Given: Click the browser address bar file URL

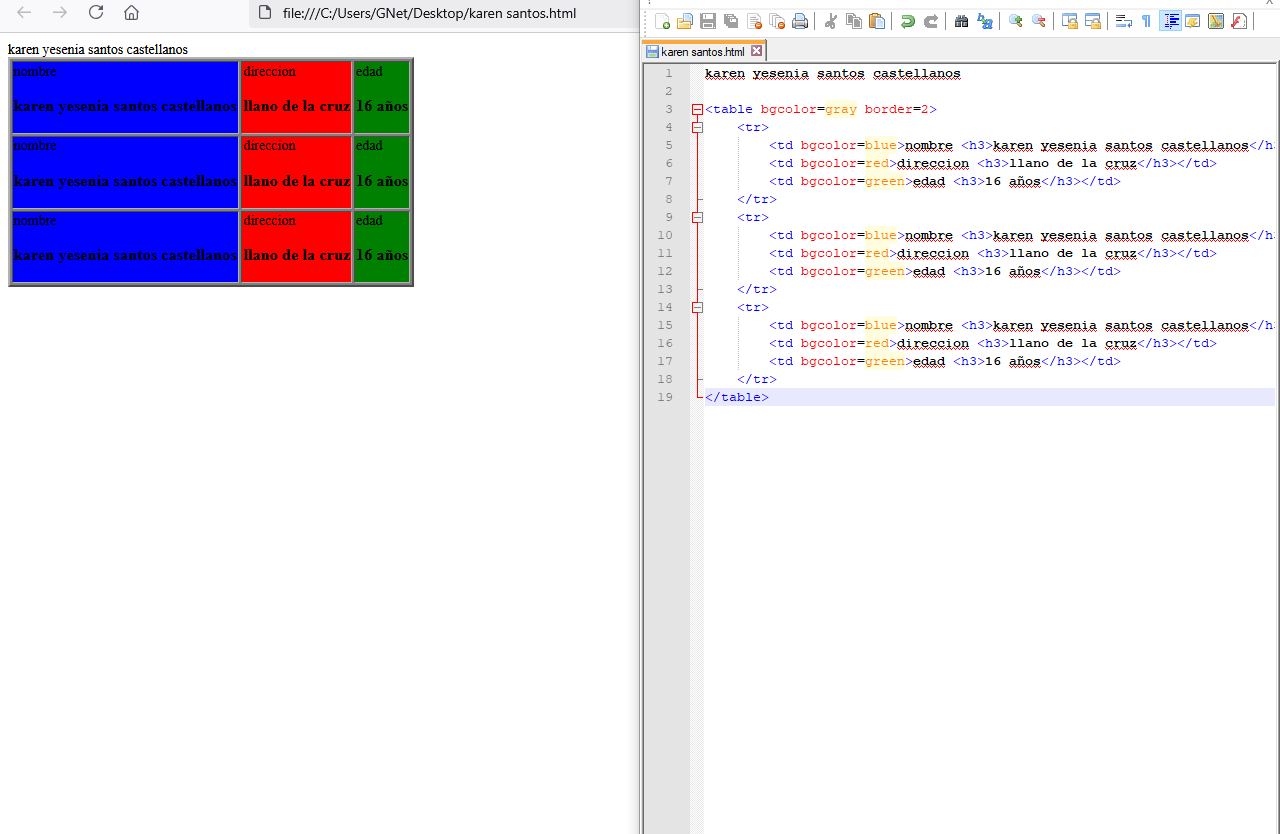Looking at the screenshot, I should tap(429, 13).
